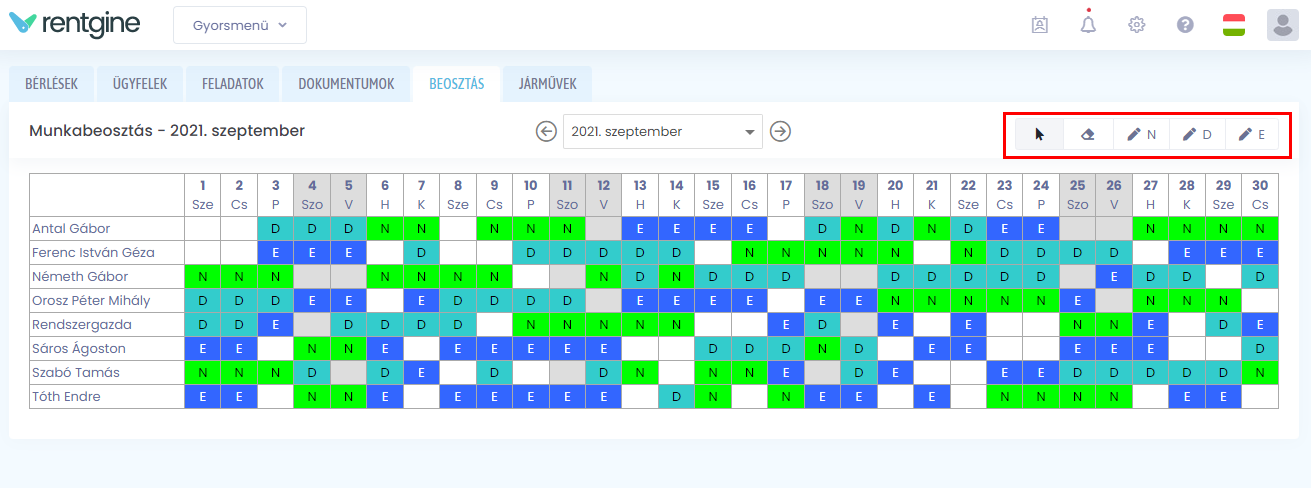Activate the eraser tool

[x=1088, y=134]
